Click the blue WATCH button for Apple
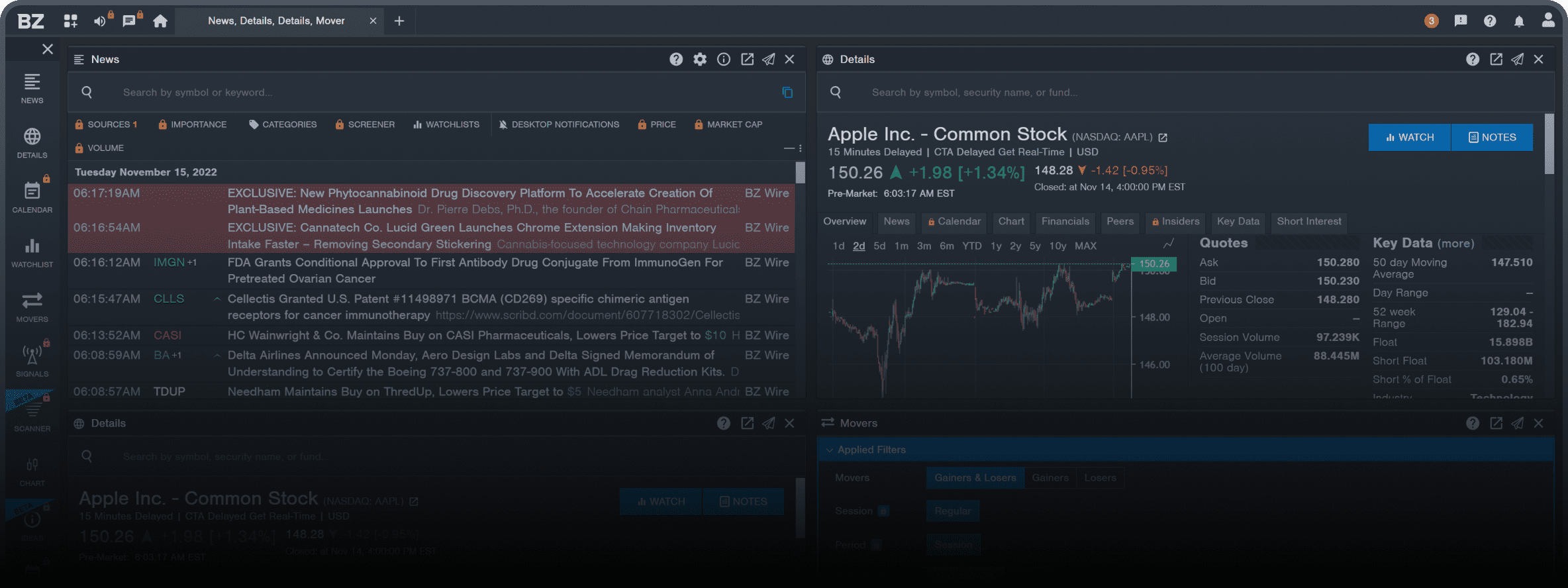 coord(1410,138)
